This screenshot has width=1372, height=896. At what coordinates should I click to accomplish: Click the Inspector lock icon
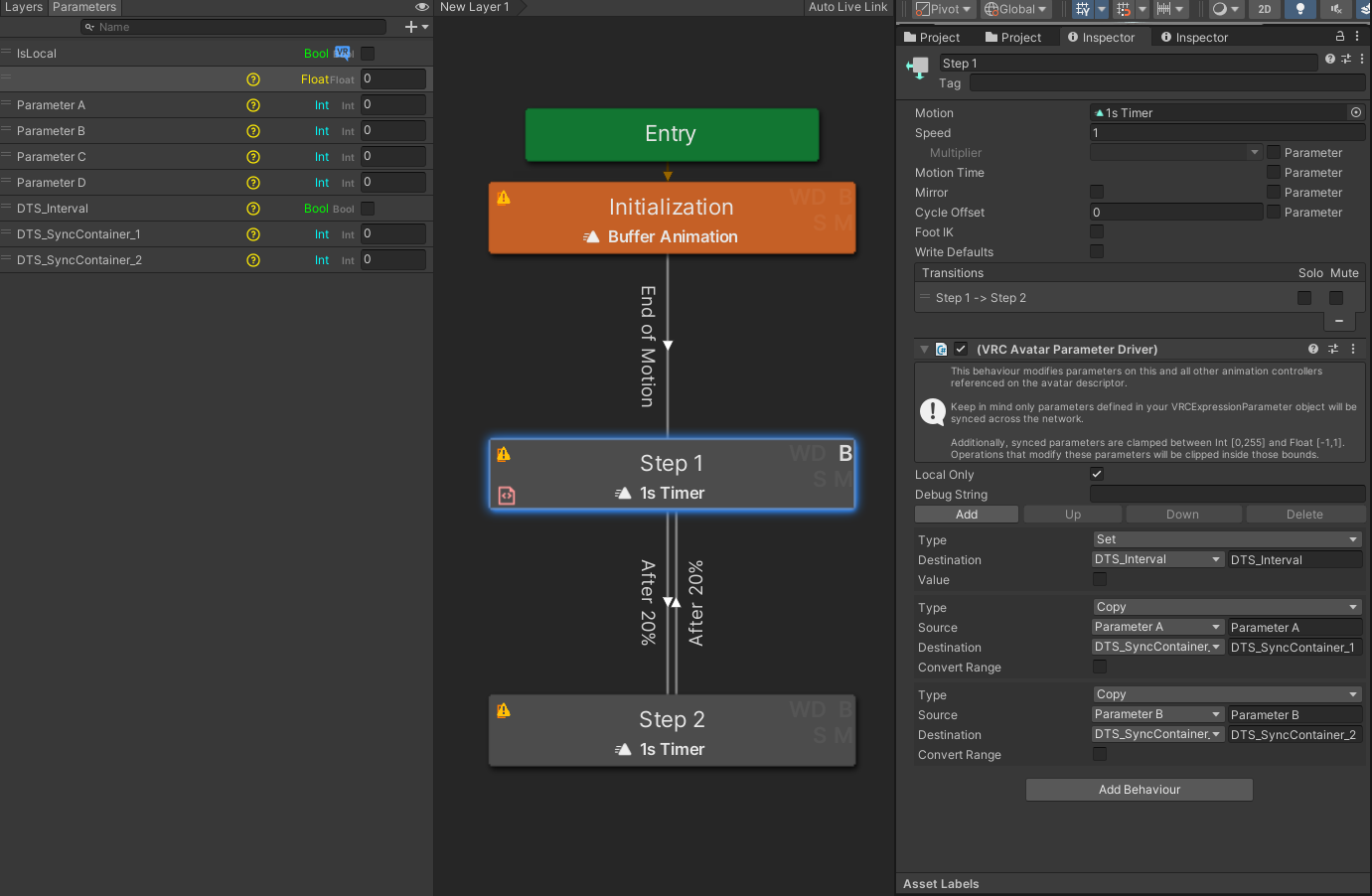1340,36
